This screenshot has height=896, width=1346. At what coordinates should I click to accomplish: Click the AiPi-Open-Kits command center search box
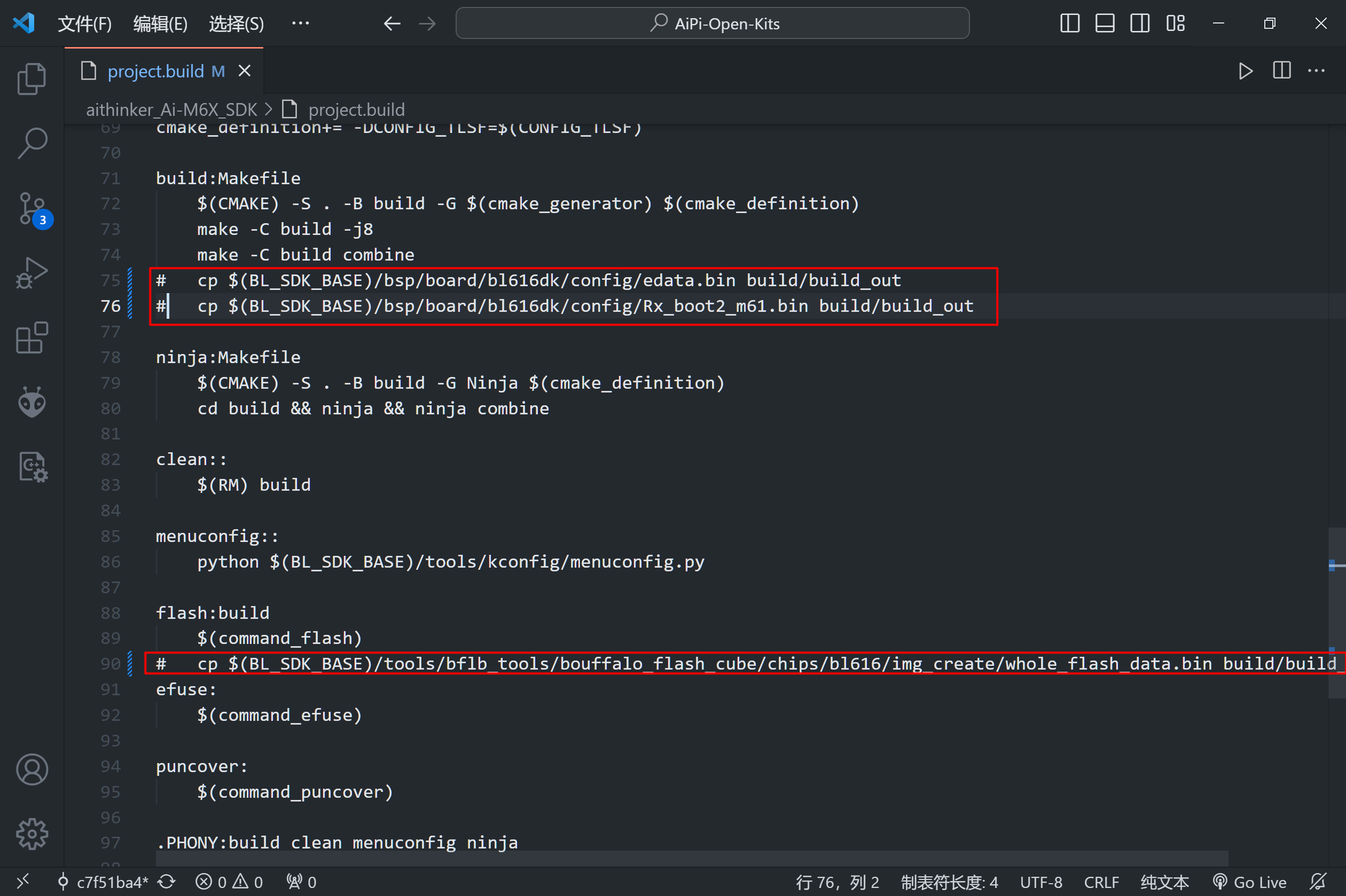pyautogui.click(x=712, y=23)
